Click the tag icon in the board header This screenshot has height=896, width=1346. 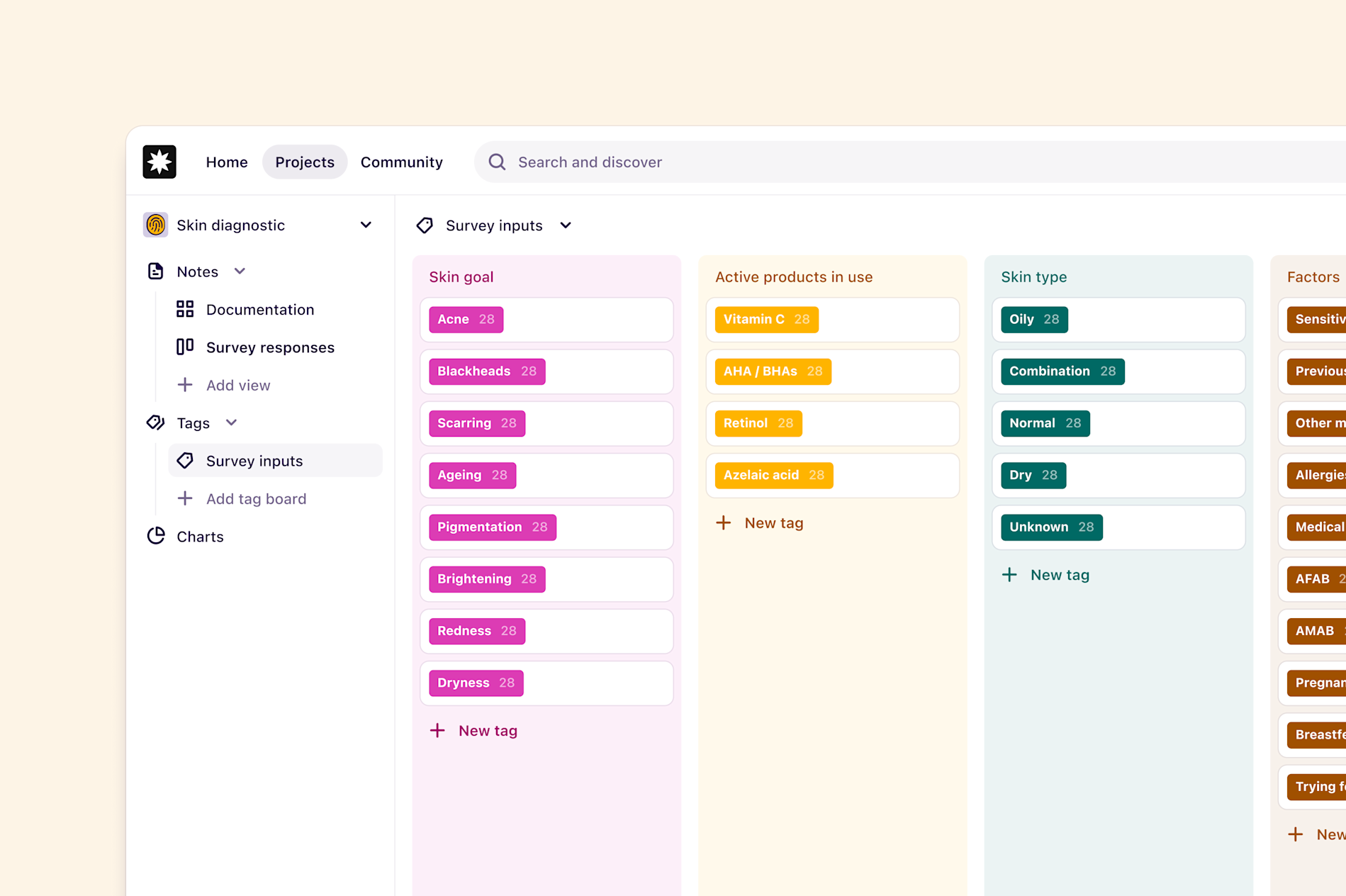pyautogui.click(x=425, y=225)
